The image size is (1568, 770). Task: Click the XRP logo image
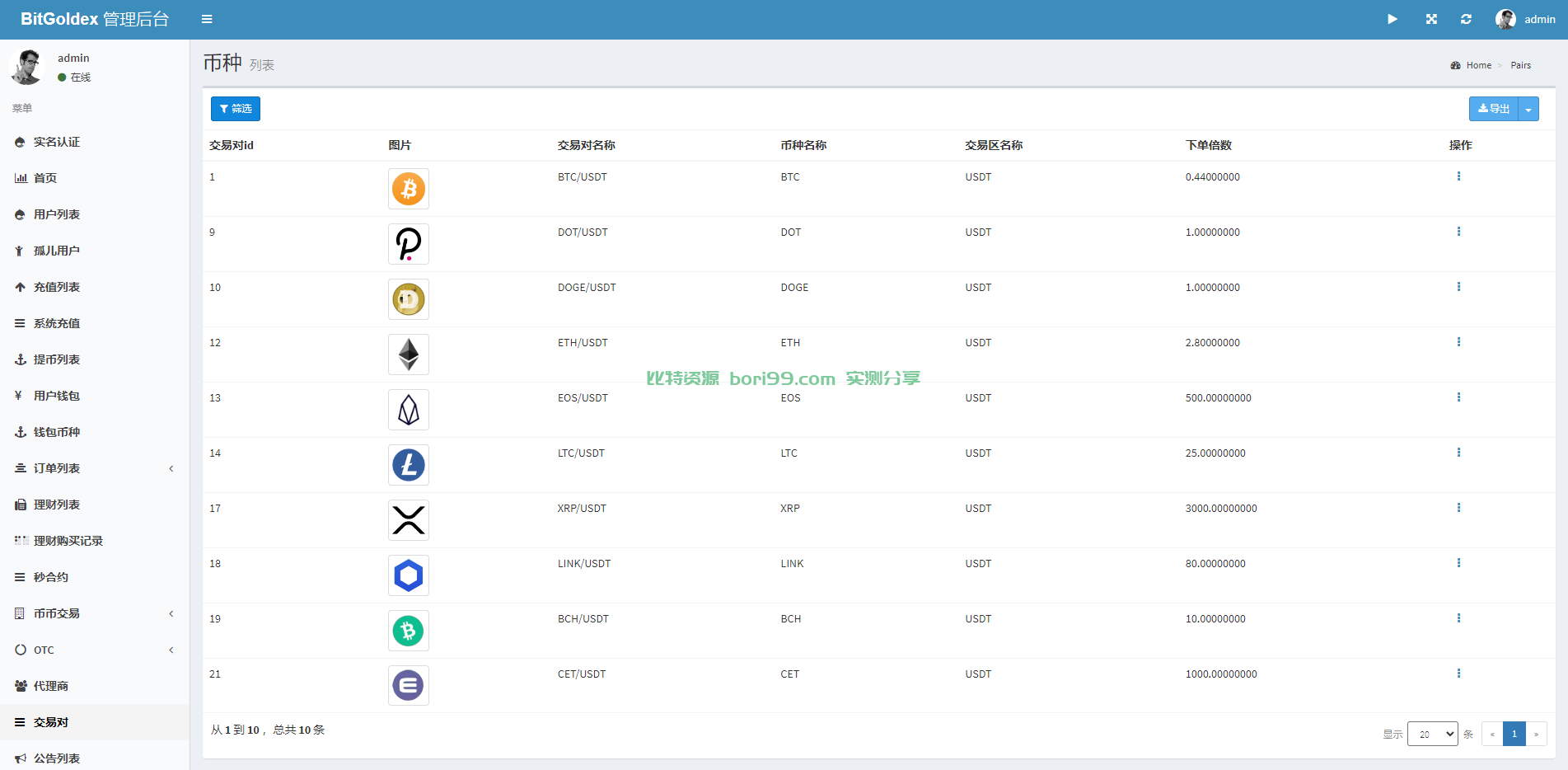(409, 520)
